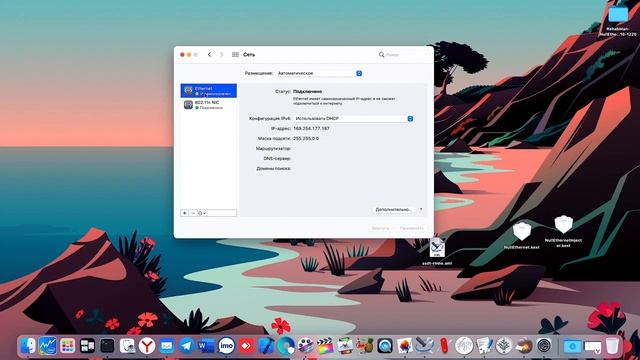Image resolution: width=640 pixels, height=360 pixels.
Task: Open imo messenger from the dock
Action: pyautogui.click(x=226, y=346)
